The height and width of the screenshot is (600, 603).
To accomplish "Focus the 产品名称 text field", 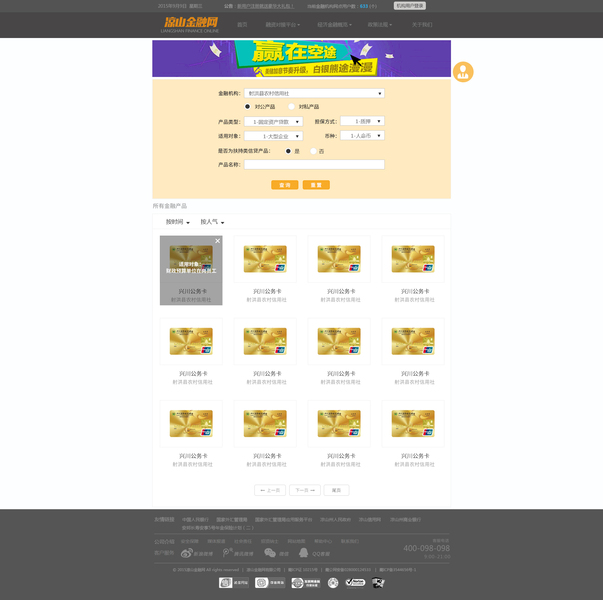I will coord(314,165).
